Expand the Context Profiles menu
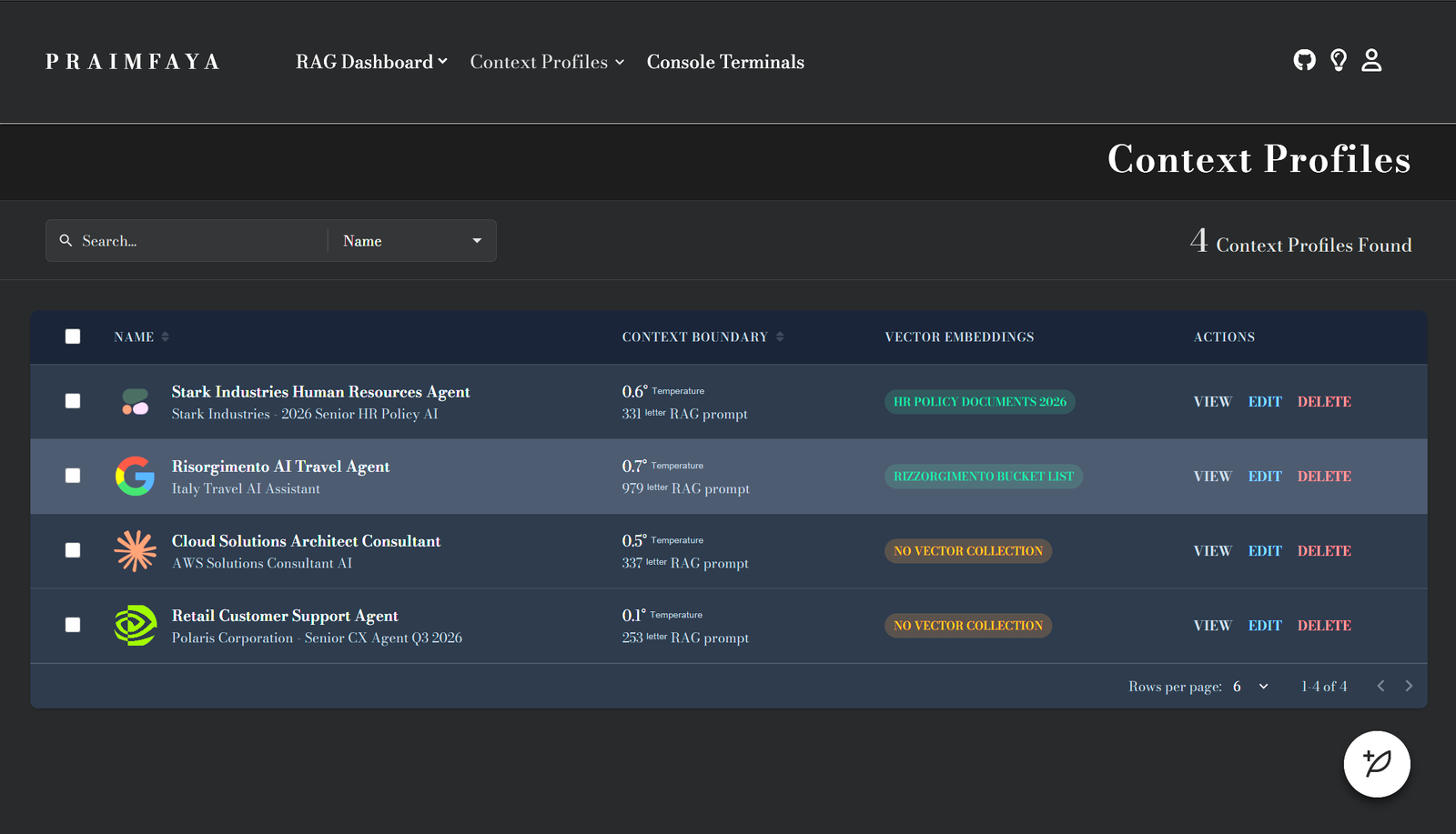This screenshot has height=834, width=1456. point(547,62)
